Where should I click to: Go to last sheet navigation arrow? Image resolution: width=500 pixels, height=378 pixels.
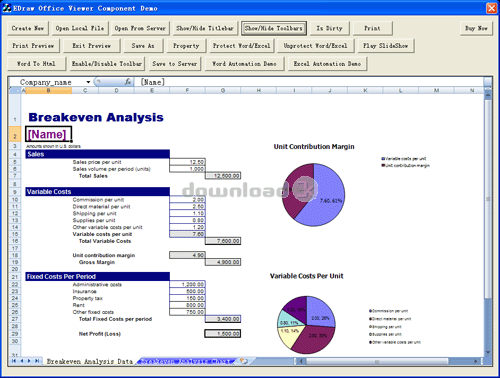point(37,361)
